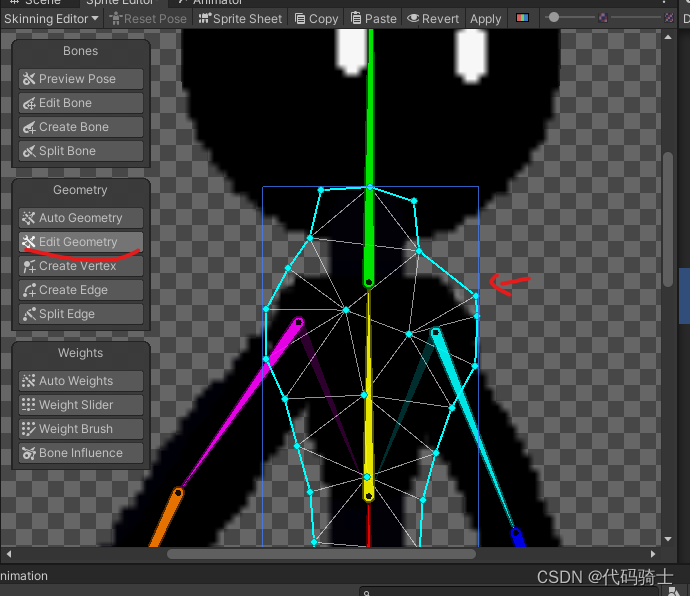
Task: Click Auto Geometry button
Action: pos(81,218)
